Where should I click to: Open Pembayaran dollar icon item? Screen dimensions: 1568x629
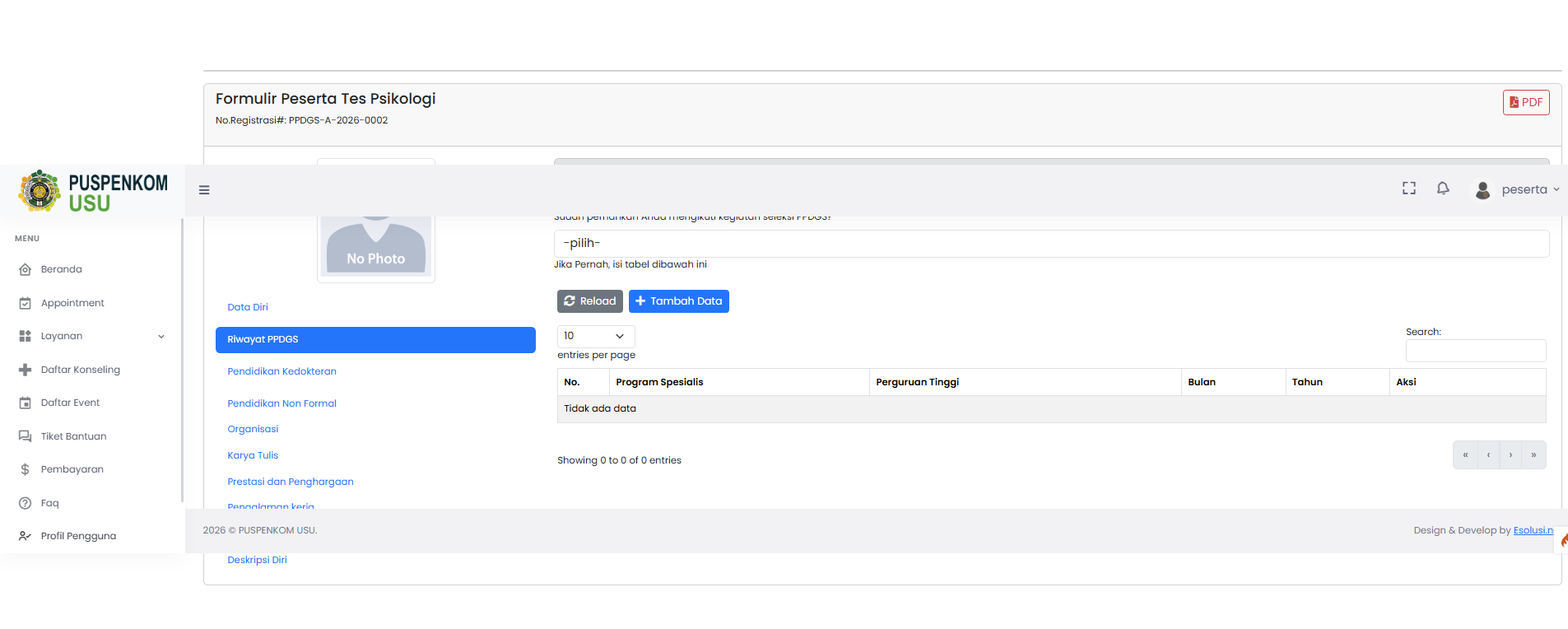pyautogui.click(x=25, y=469)
